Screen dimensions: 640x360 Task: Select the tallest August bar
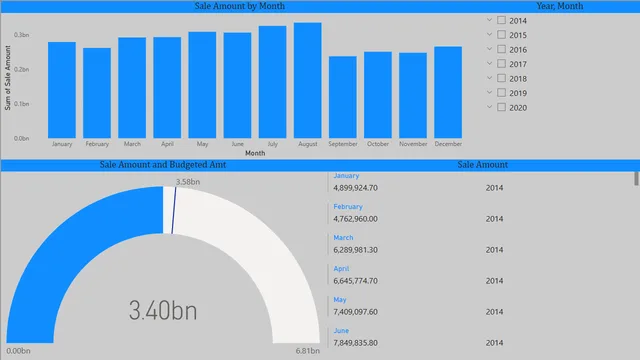tap(307, 80)
